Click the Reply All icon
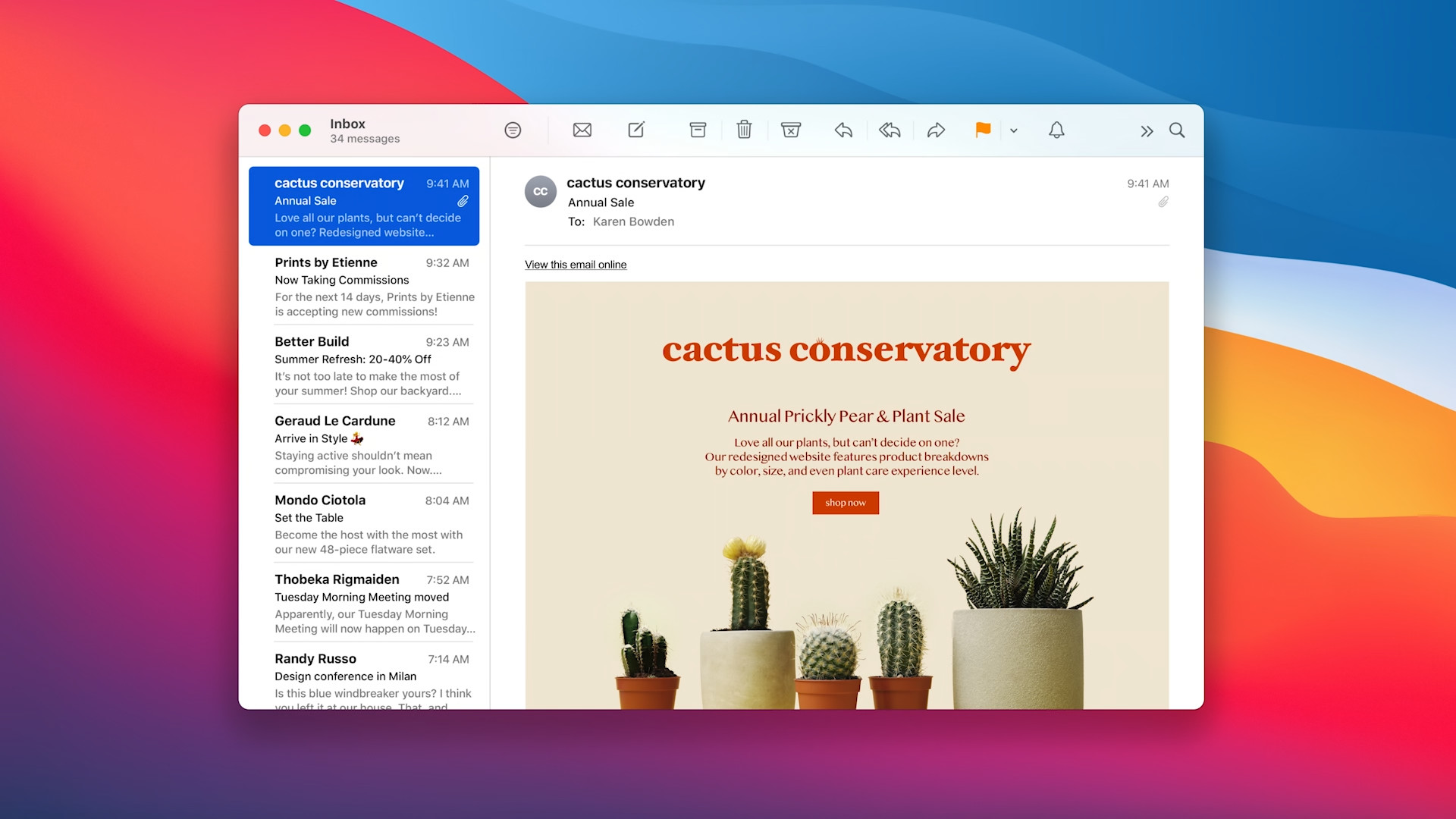The width and height of the screenshot is (1456, 819). pyautogui.click(x=889, y=130)
